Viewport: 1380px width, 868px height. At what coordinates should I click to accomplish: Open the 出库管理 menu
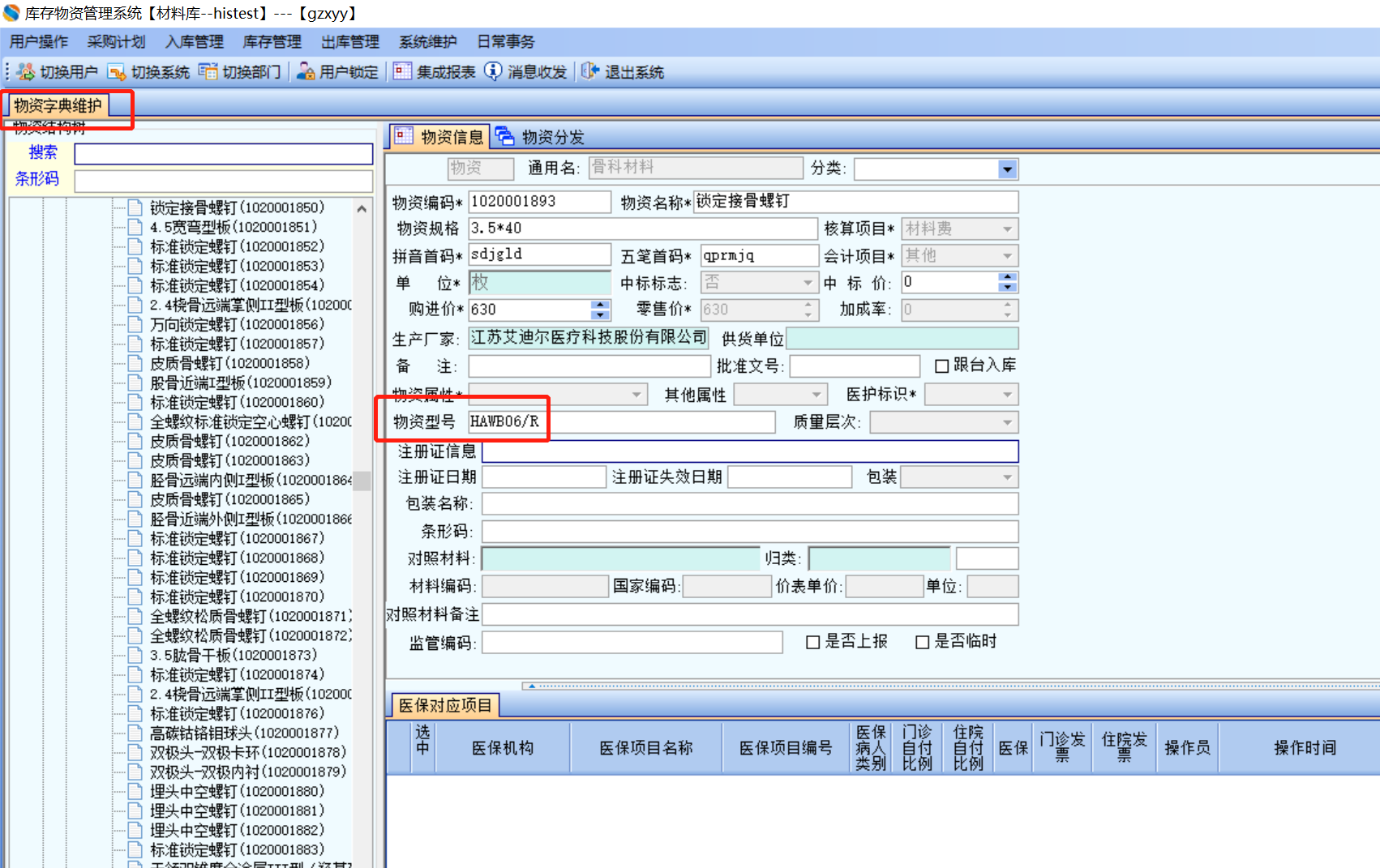tap(350, 42)
